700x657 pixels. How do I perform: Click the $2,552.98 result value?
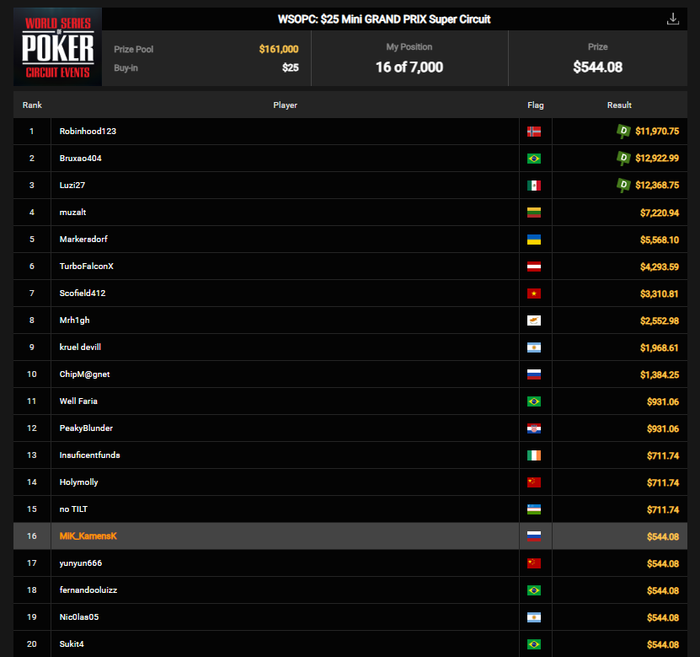(659, 321)
